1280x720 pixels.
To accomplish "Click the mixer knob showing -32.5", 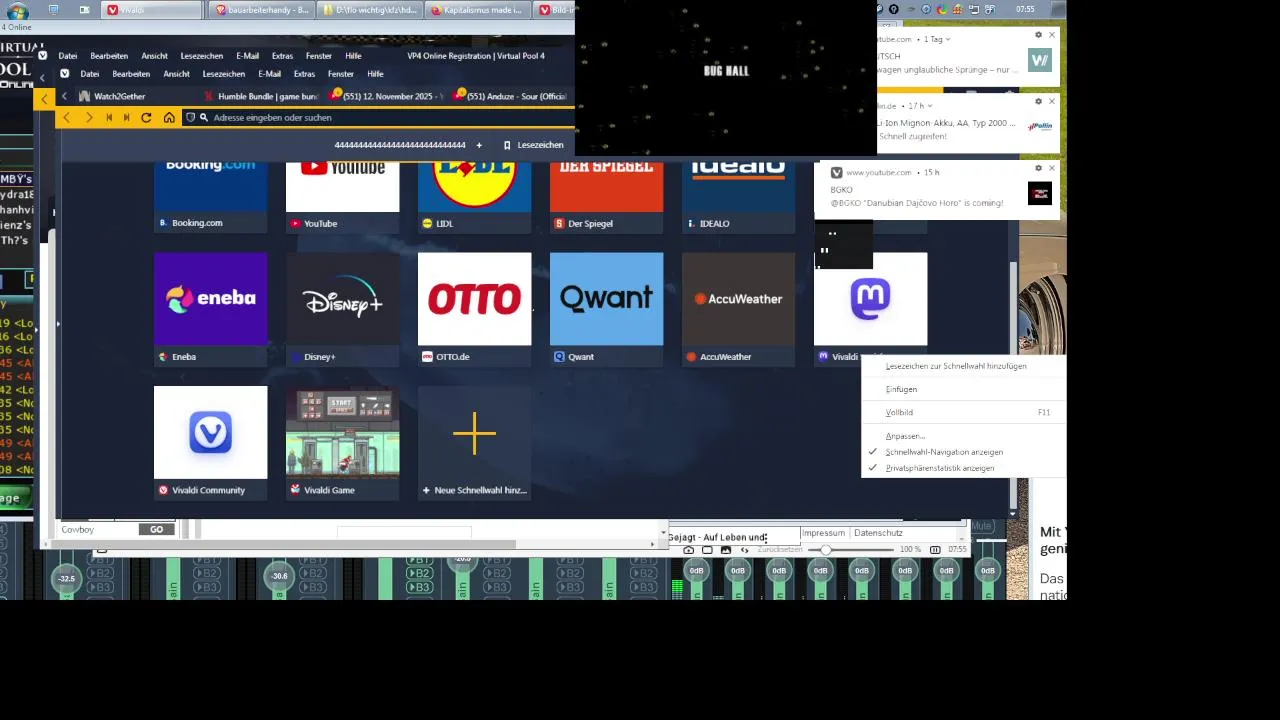I will [x=66, y=578].
